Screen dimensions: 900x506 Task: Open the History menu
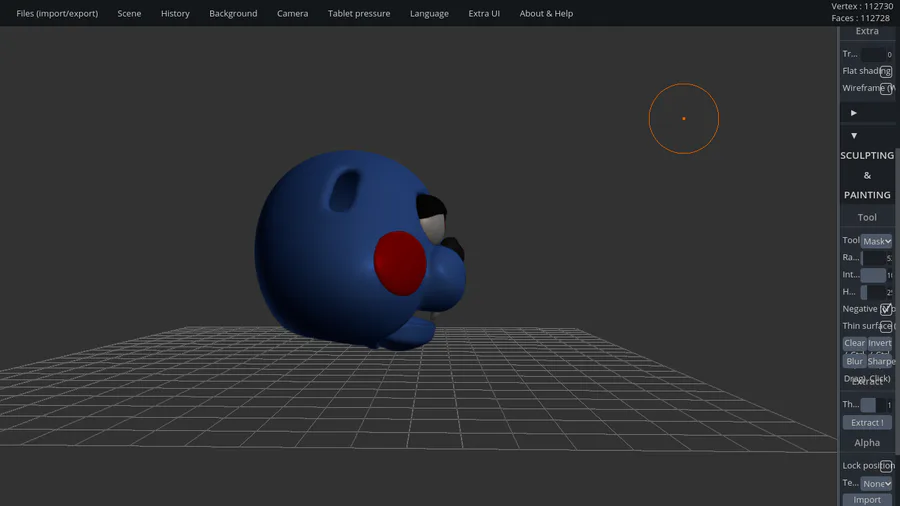(x=175, y=13)
